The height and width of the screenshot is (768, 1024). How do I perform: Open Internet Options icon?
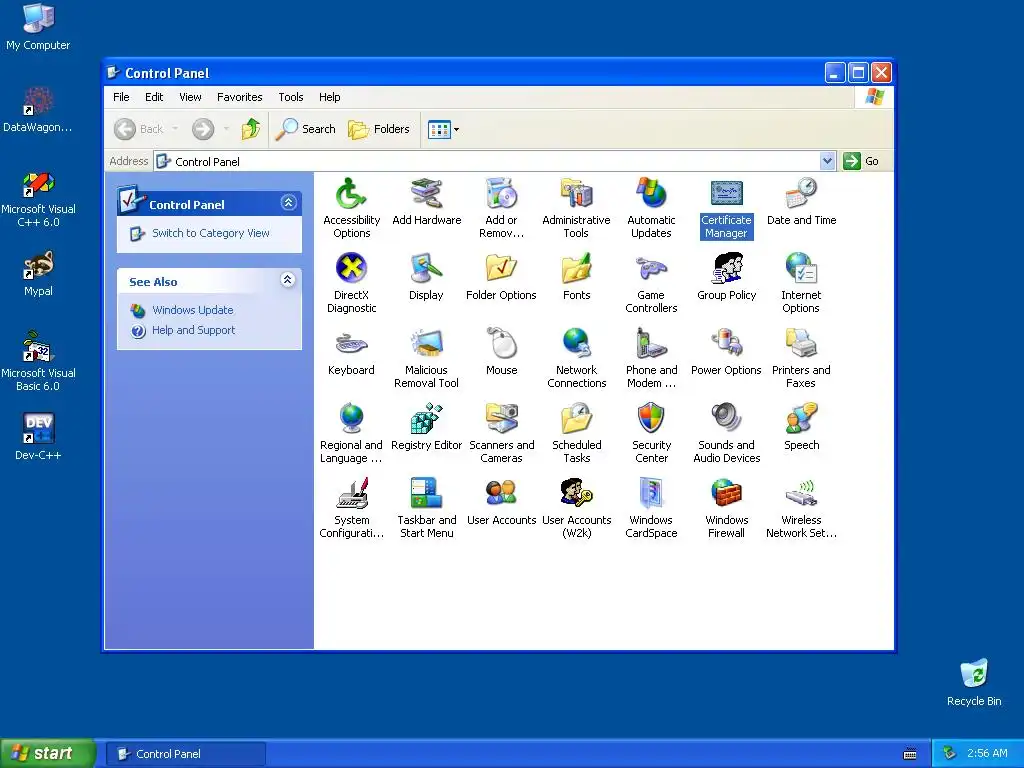[801, 283]
